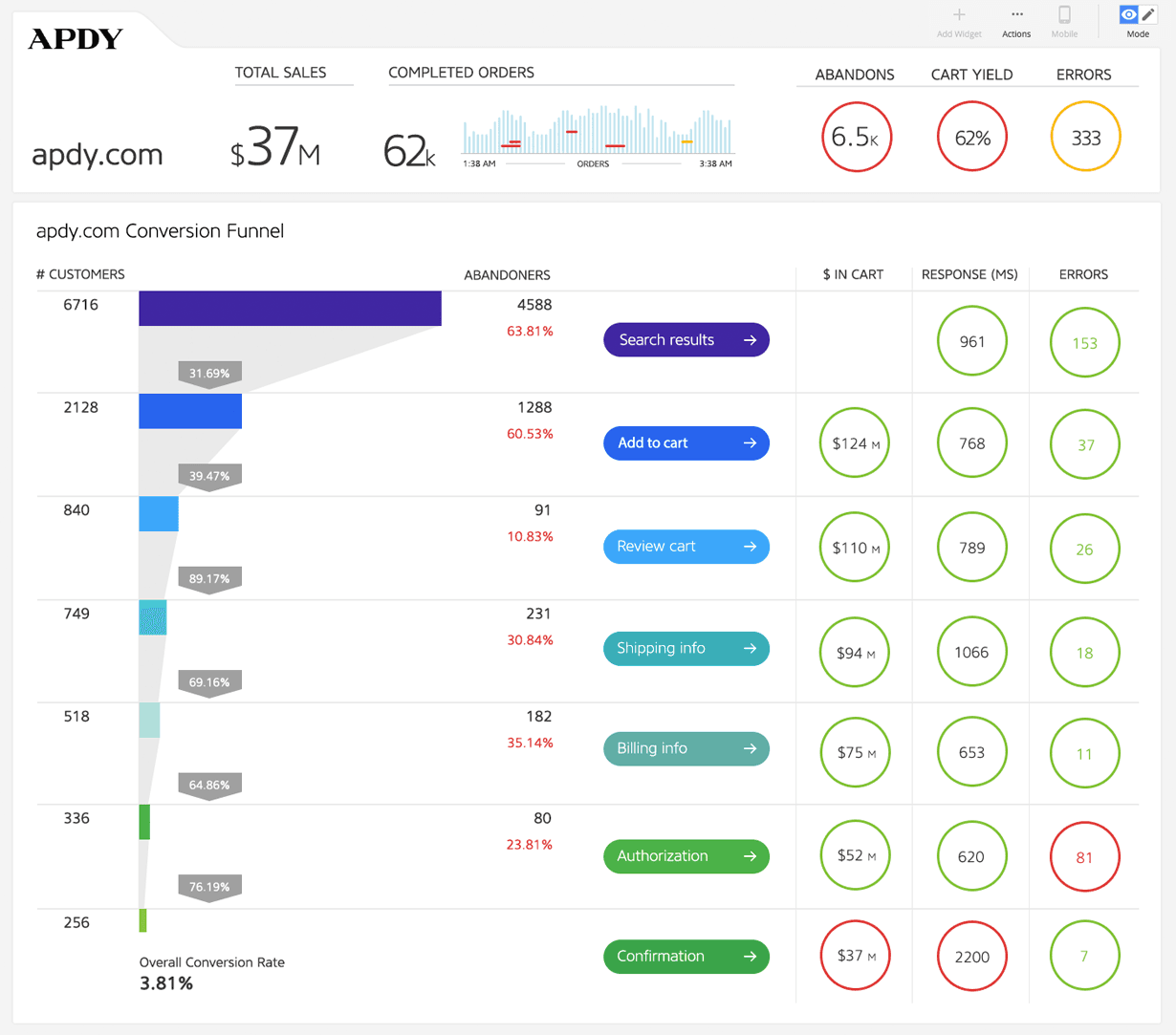Click the 35.14% abandon rate text
The width and height of the screenshot is (1176, 1035).
[x=530, y=743]
